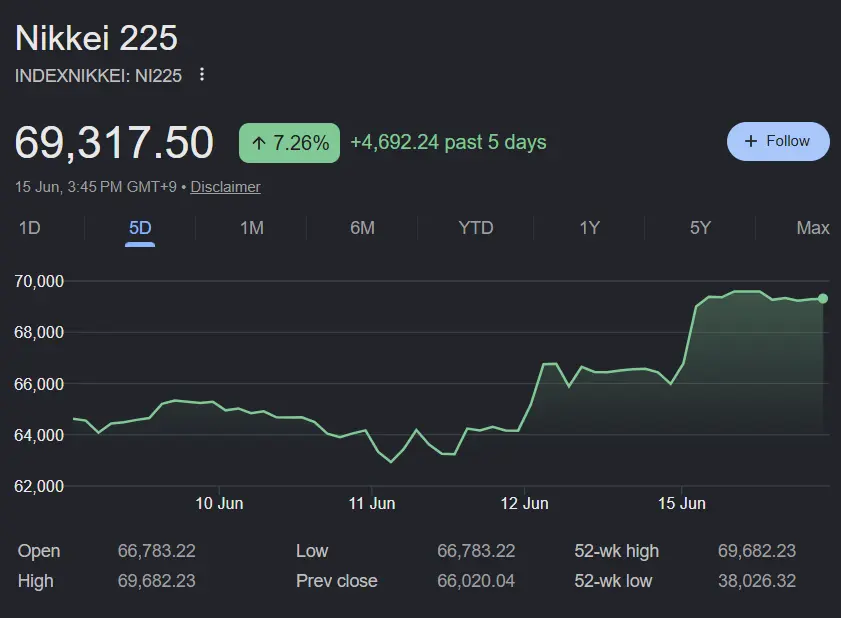Click the 68,000 y-axis label
841x618 pixels.
coord(39,333)
